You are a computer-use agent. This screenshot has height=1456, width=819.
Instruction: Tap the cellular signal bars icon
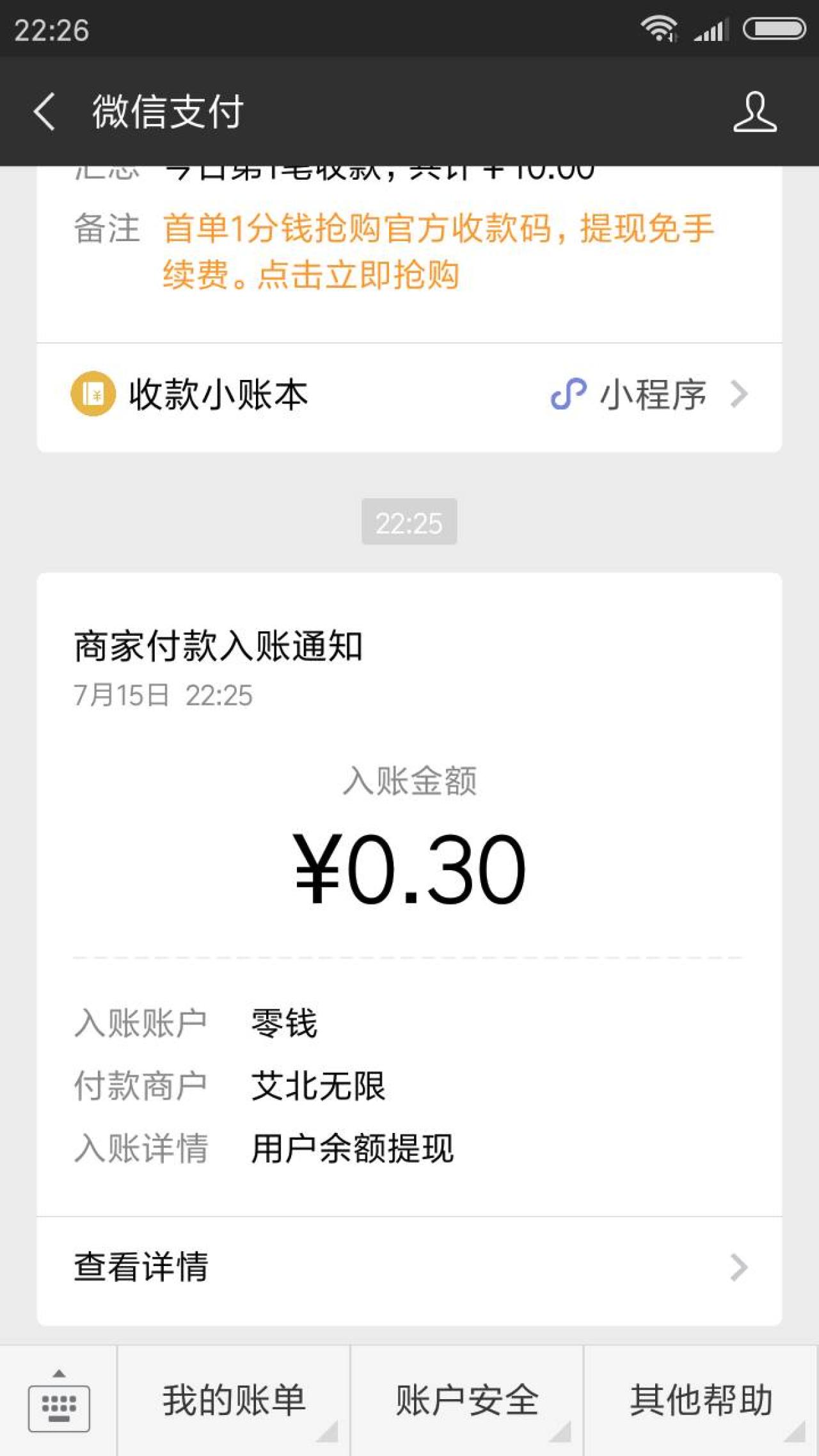[712, 29]
